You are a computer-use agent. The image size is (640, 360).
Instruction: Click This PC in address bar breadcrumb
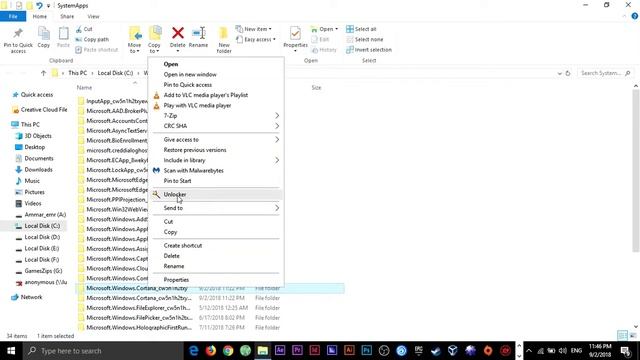(x=77, y=73)
